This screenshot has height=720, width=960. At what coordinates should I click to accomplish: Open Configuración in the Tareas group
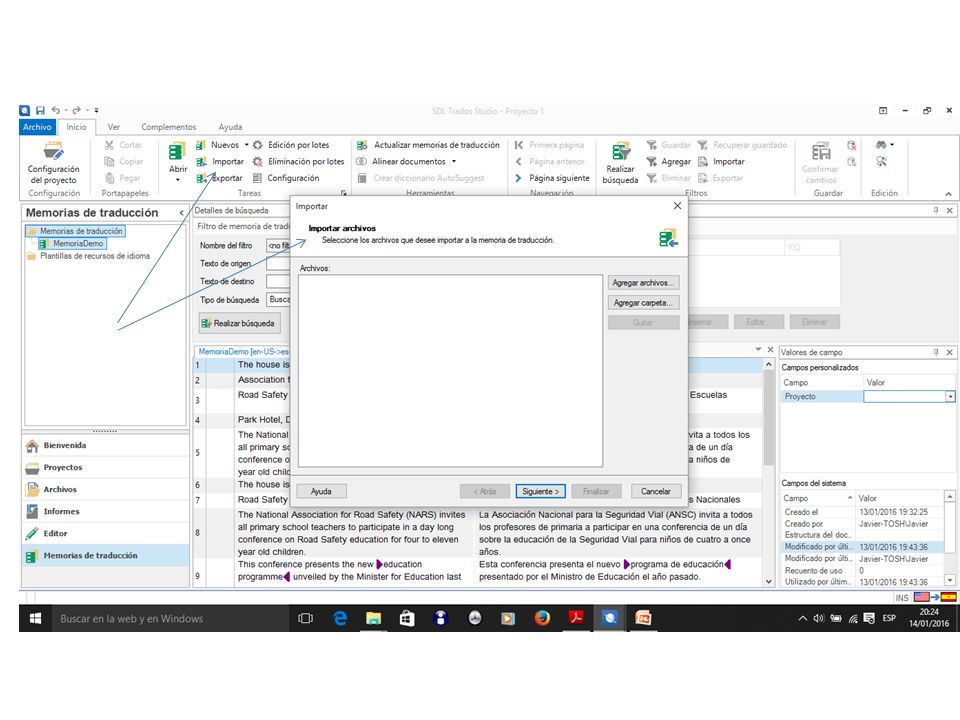[286, 178]
